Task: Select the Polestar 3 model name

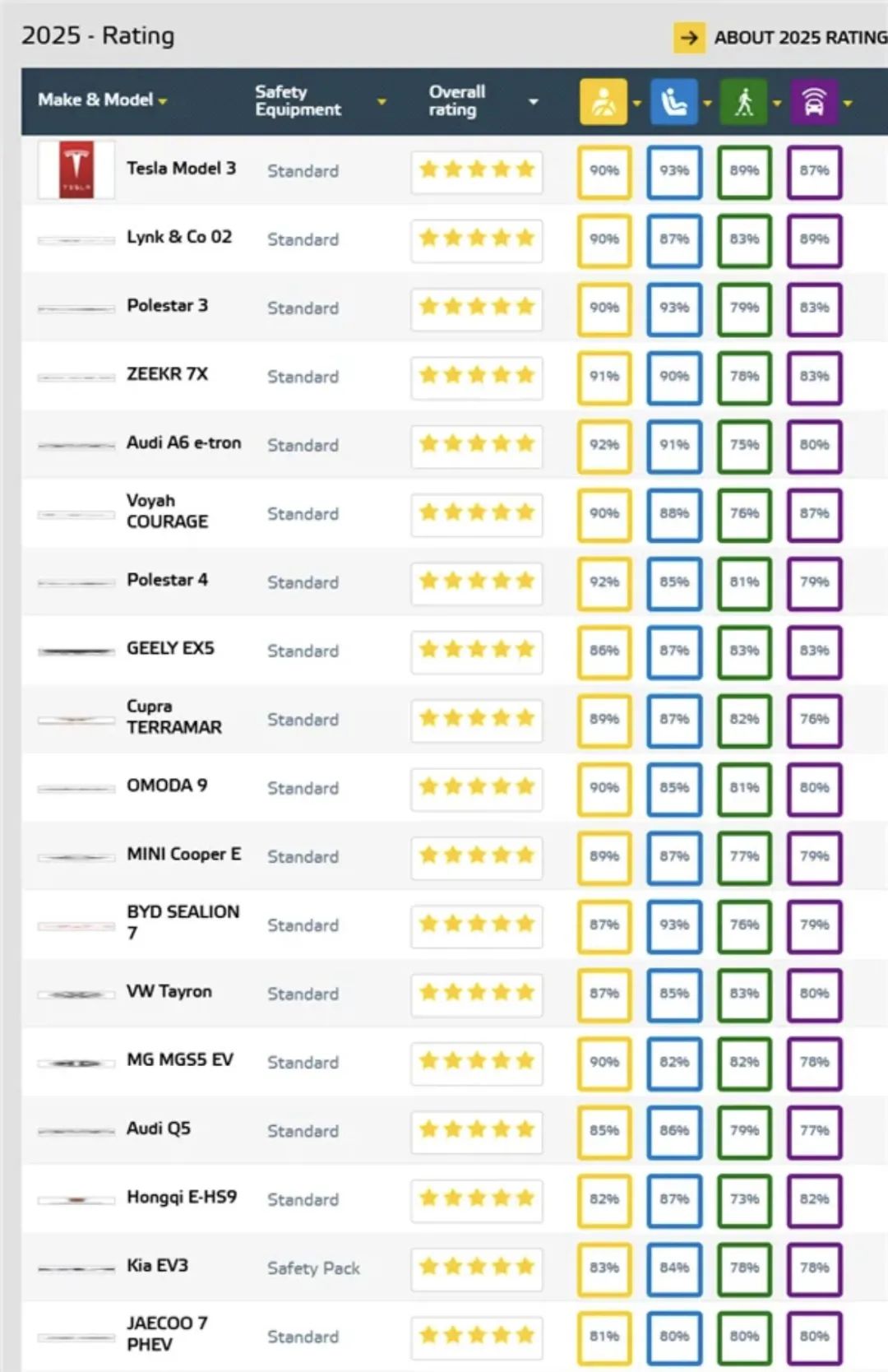Action: pos(167,305)
